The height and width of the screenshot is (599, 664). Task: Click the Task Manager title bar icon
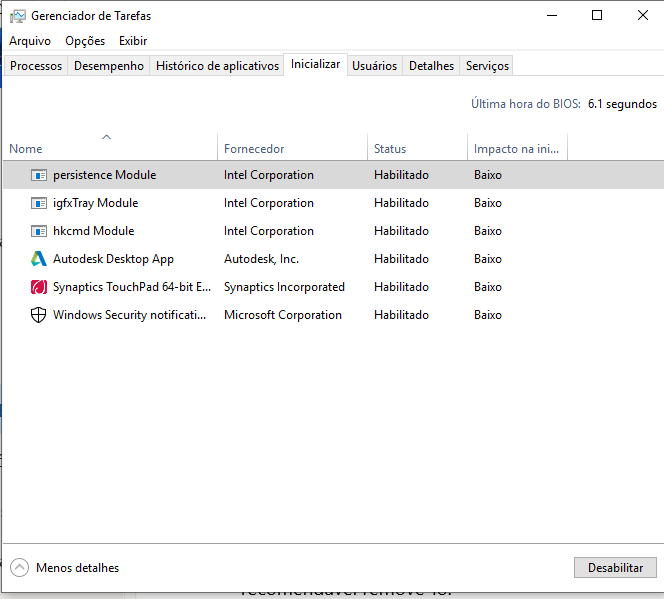coord(18,16)
